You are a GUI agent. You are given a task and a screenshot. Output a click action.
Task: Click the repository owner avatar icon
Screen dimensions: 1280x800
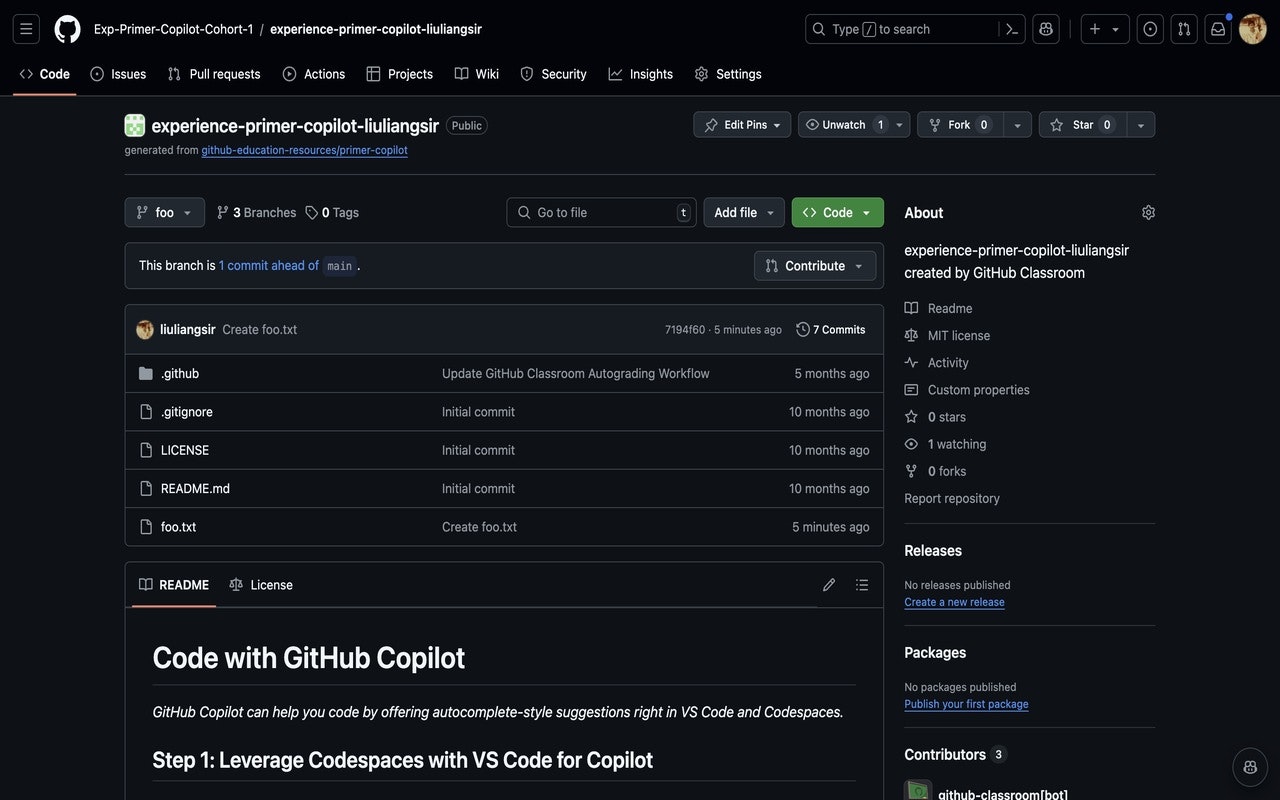click(x=135, y=125)
